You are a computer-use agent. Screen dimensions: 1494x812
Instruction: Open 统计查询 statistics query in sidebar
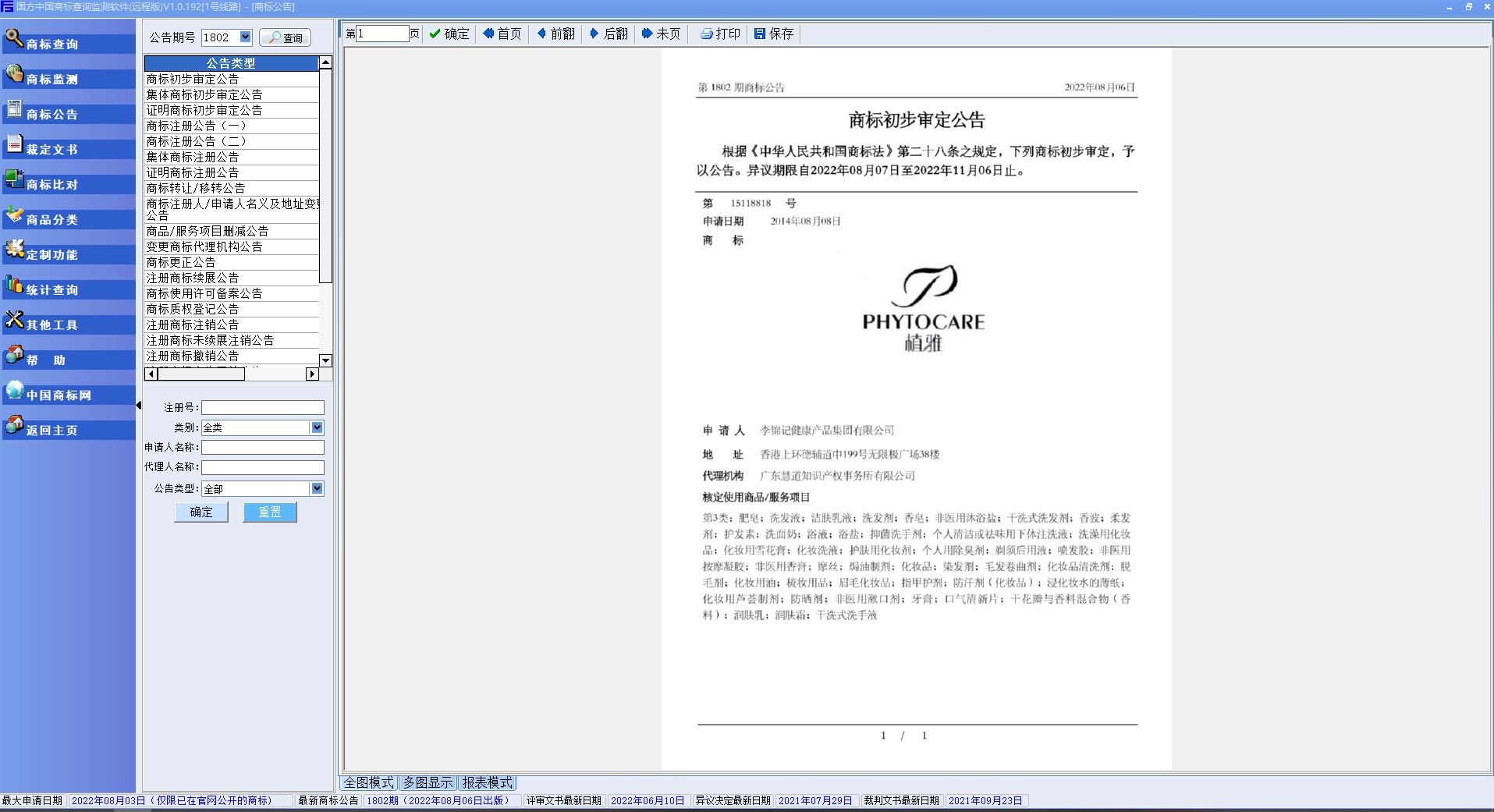pyautogui.click(x=69, y=287)
